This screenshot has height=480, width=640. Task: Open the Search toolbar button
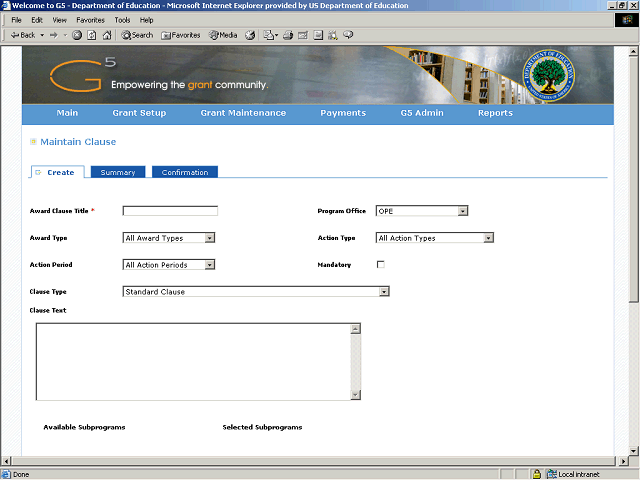137,35
